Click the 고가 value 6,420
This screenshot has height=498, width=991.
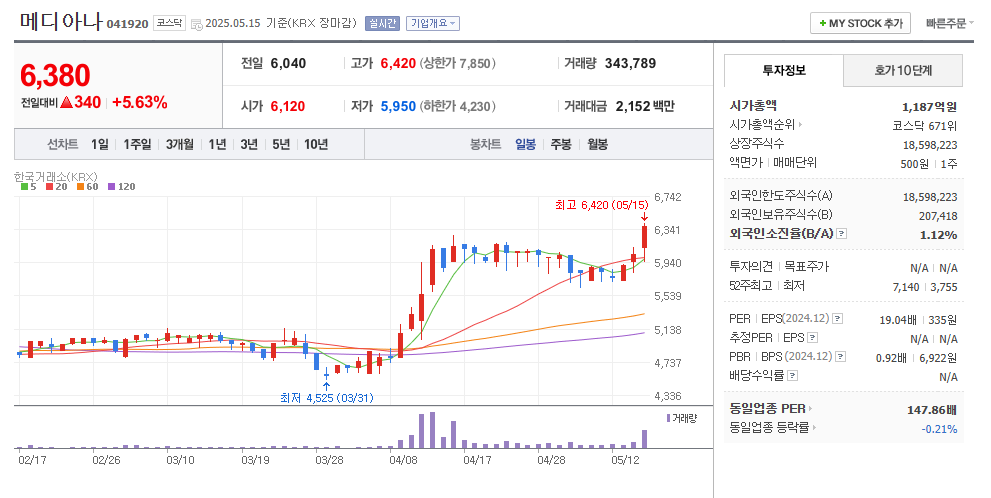tap(398, 64)
